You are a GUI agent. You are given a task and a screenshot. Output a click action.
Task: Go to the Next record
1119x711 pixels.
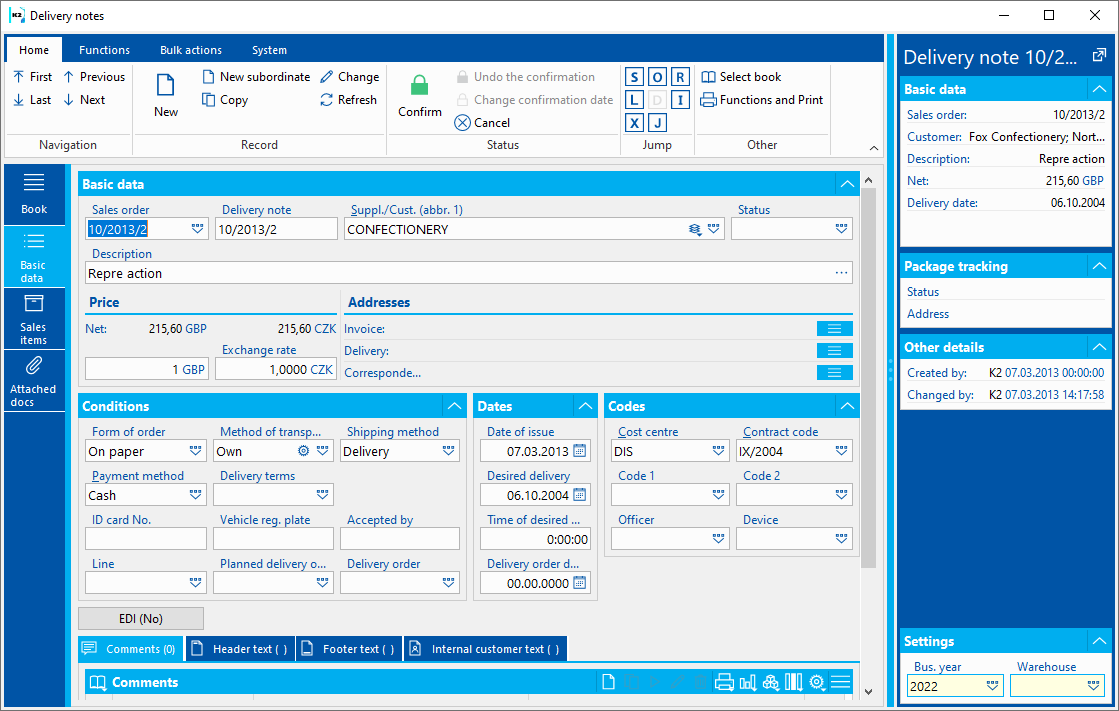[84, 100]
